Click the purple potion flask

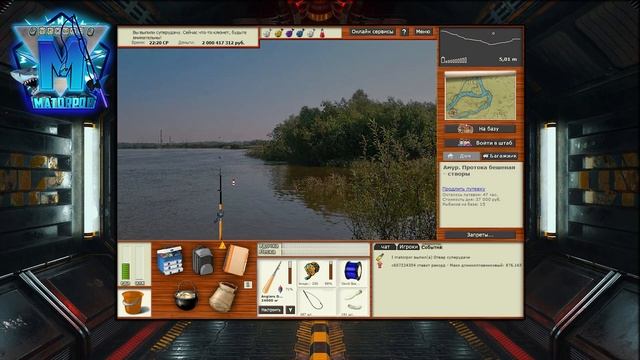pos(289,33)
